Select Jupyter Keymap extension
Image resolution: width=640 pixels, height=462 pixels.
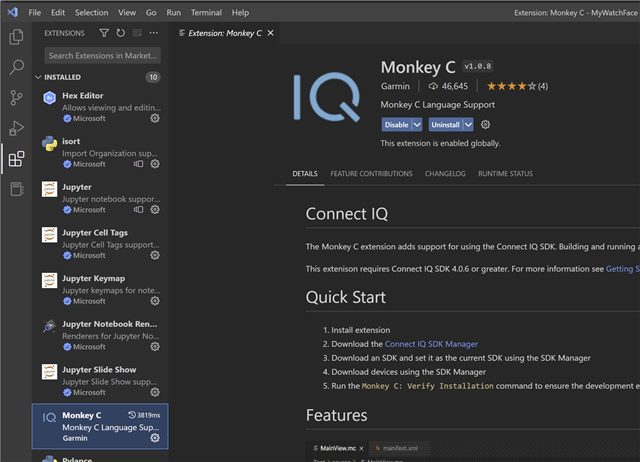coord(100,290)
